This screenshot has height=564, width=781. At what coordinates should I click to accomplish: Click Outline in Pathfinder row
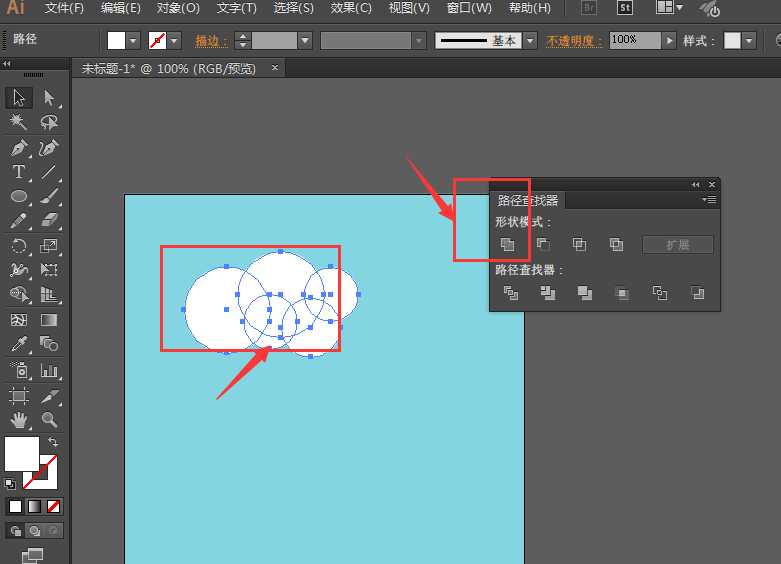click(x=659, y=293)
